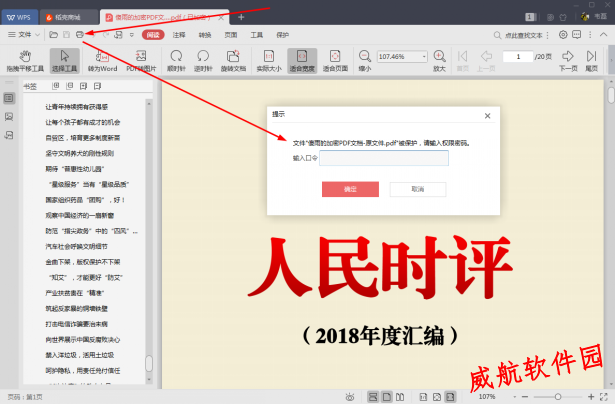The image size is (615, 404).
Task: Toggle eye-protection mode in status bar
Action: tap(350, 397)
